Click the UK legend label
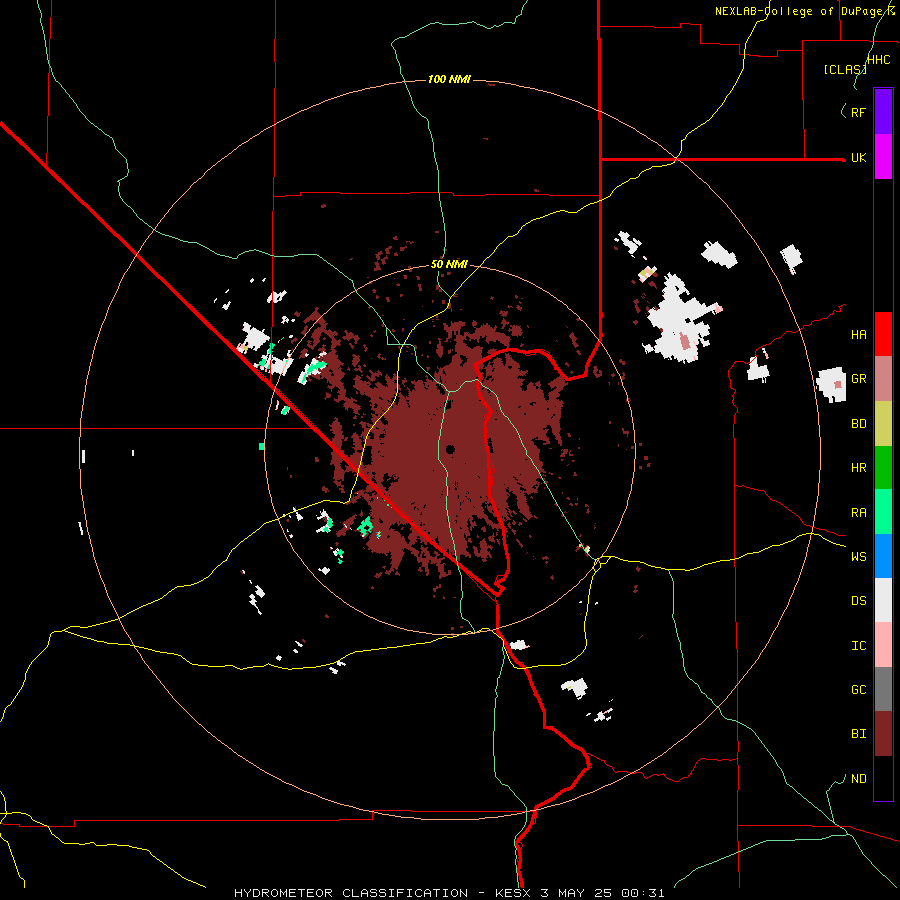 tap(858, 157)
